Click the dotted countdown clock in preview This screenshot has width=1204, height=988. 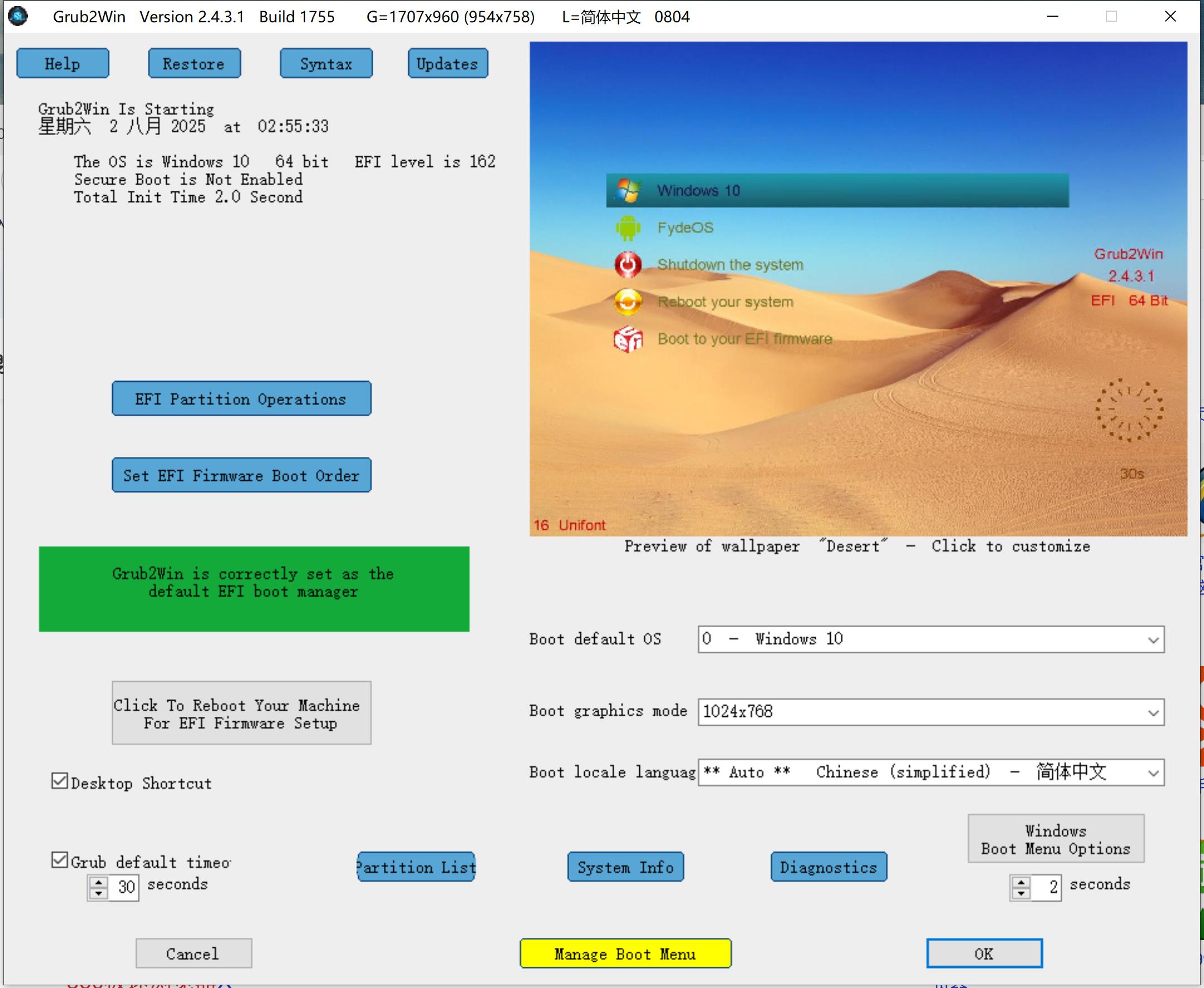[1129, 410]
